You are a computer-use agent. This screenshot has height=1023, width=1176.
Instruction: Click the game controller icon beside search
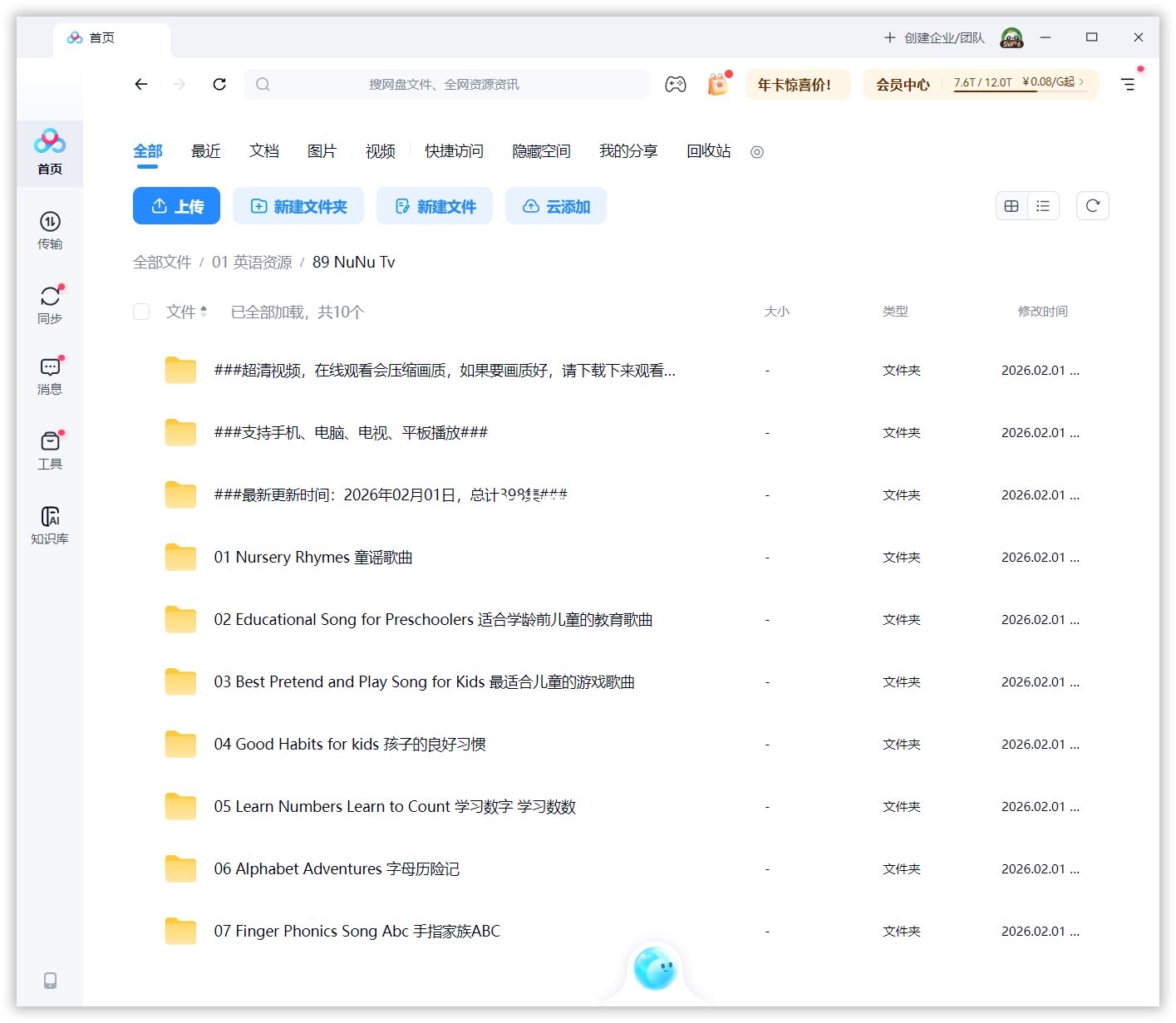(x=676, y=84)
